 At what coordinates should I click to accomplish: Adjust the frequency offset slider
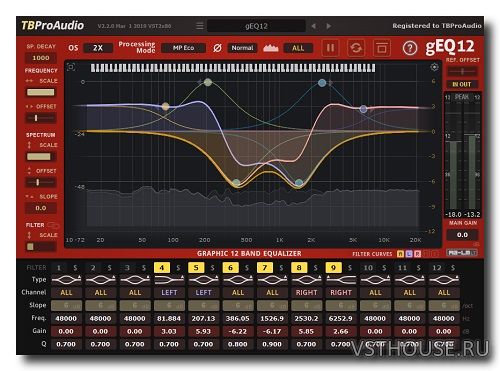click(x=41, y=118)
